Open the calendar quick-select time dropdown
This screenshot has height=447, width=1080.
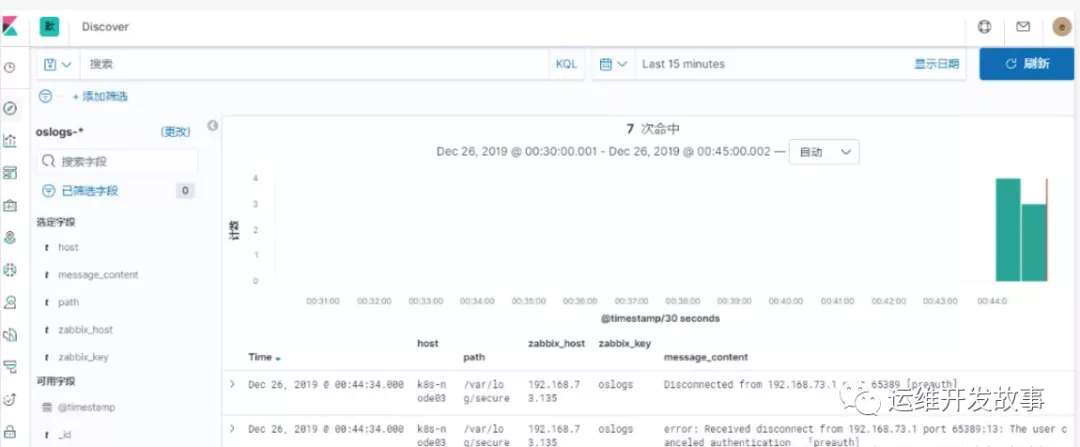point(613,64)
